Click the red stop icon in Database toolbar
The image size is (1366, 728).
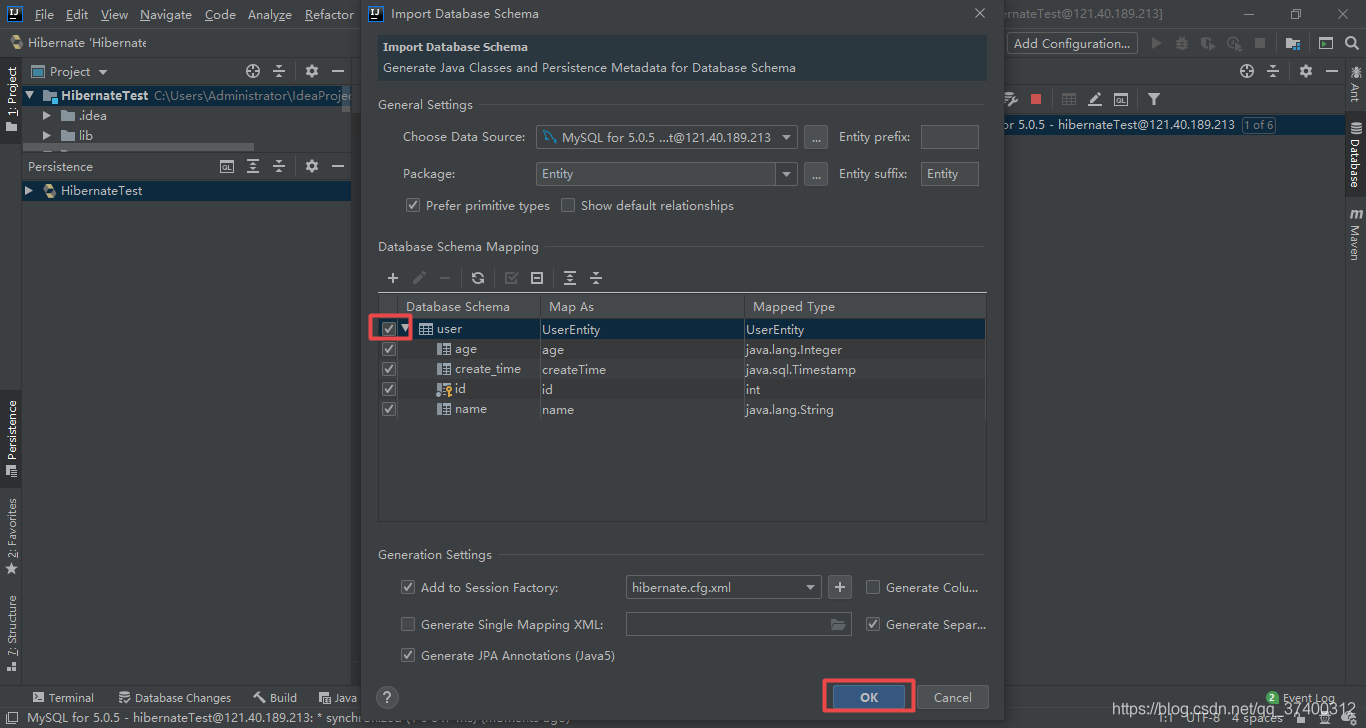[x=1036, y=99]
